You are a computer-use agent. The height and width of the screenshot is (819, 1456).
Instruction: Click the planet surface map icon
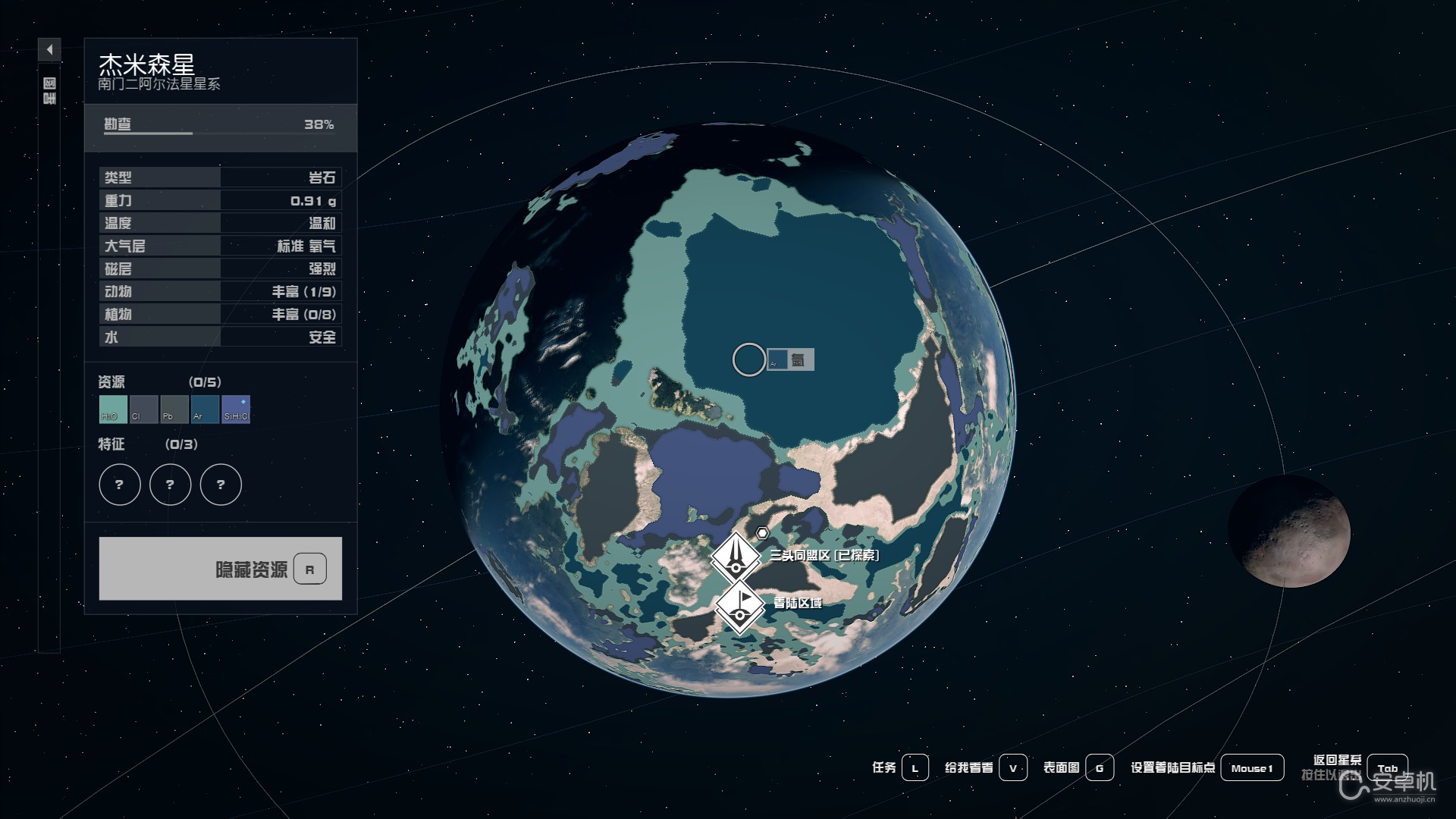click(x=1100, y=767)
